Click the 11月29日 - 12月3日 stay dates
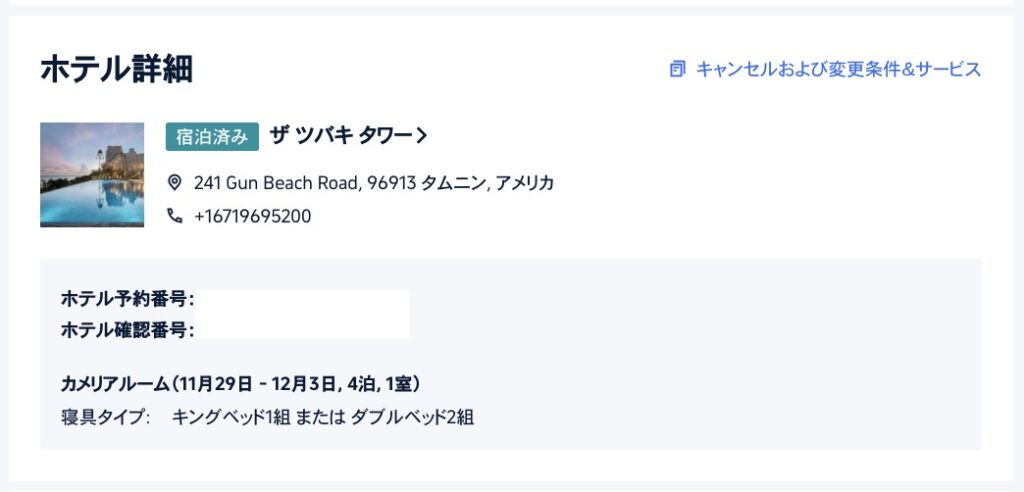 coord(258,384)
